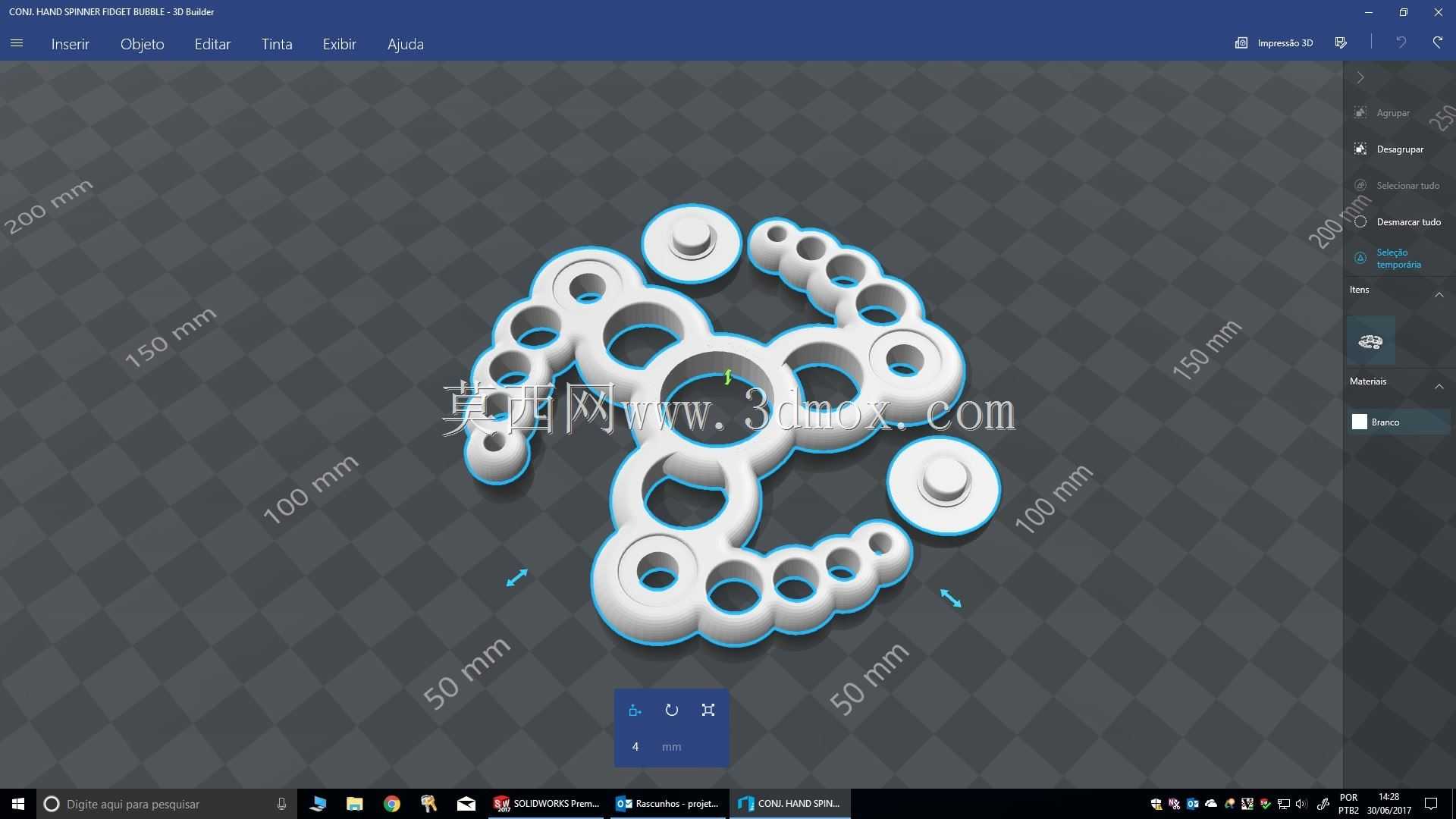Click the white Branco color swatch
The image size is (1456, 819).
(x=1360, y=422)
